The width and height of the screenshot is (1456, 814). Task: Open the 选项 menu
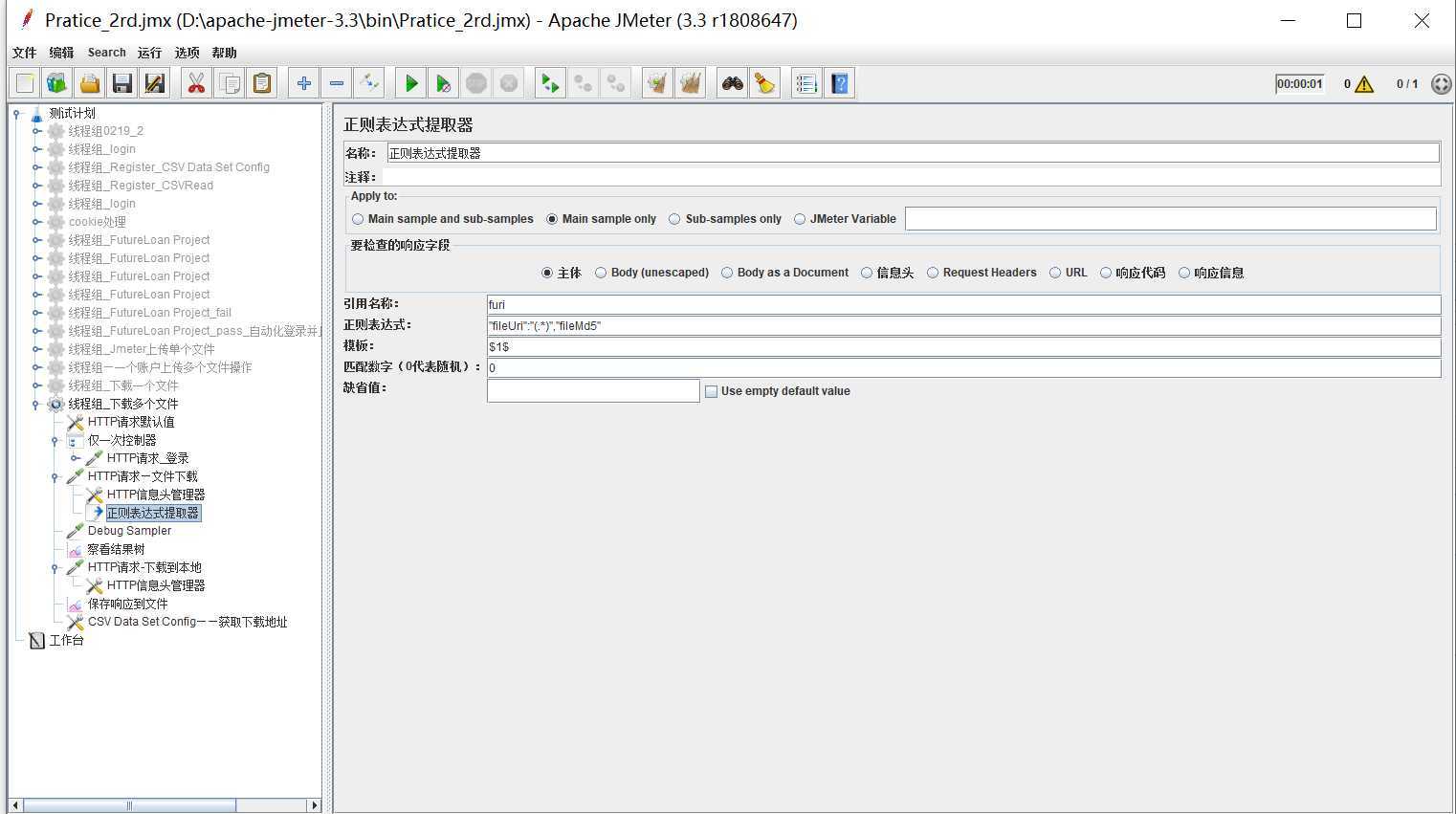click(x=188, y=53)
